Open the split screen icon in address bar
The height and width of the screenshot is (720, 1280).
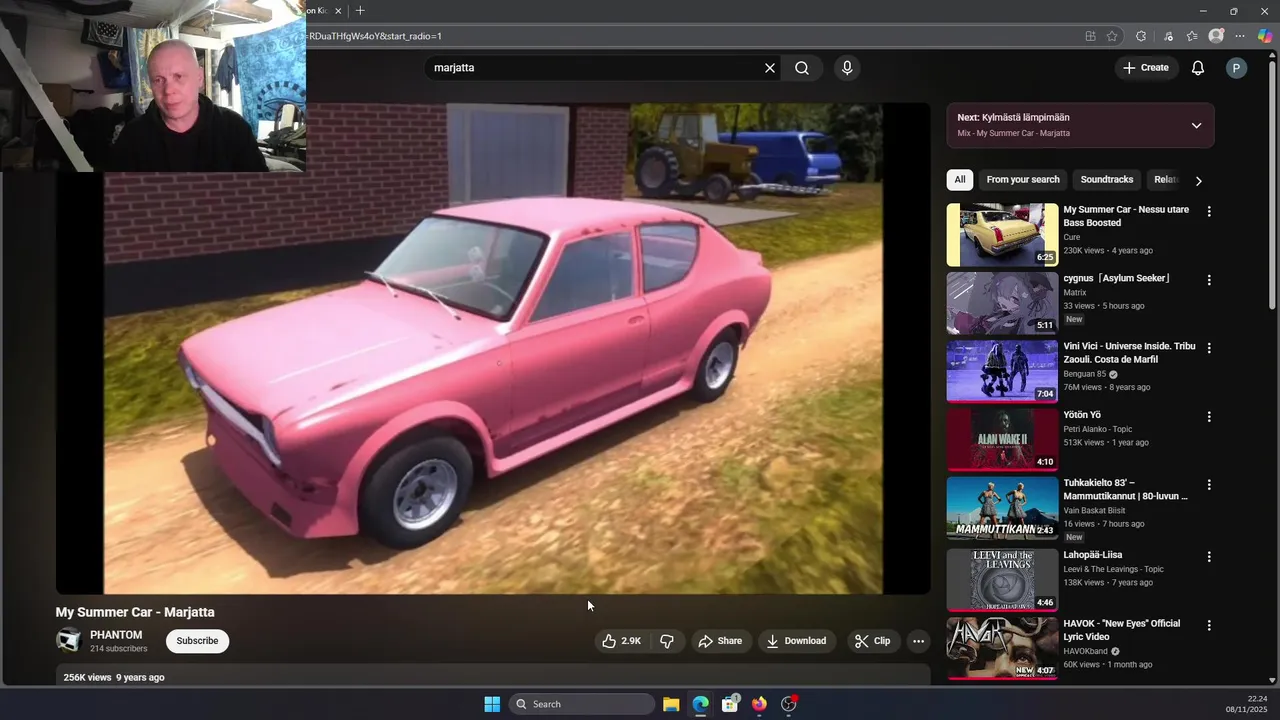(1090, 36)
